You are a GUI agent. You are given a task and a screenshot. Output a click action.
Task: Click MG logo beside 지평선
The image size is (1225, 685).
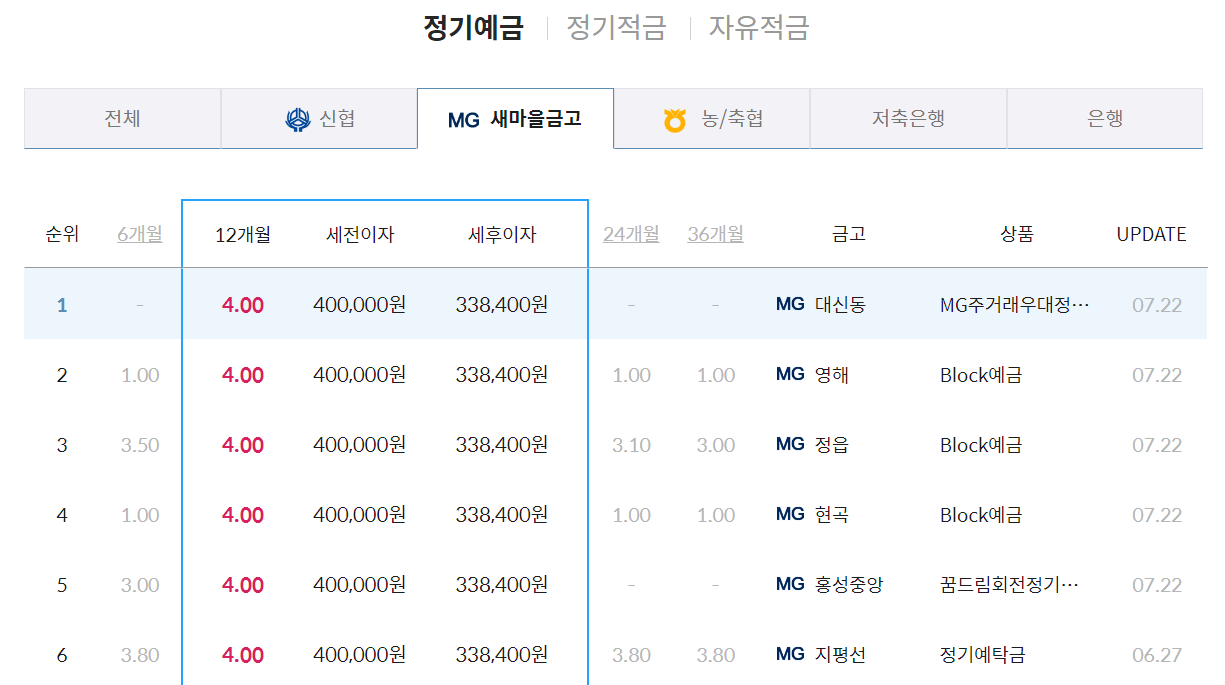790,654
